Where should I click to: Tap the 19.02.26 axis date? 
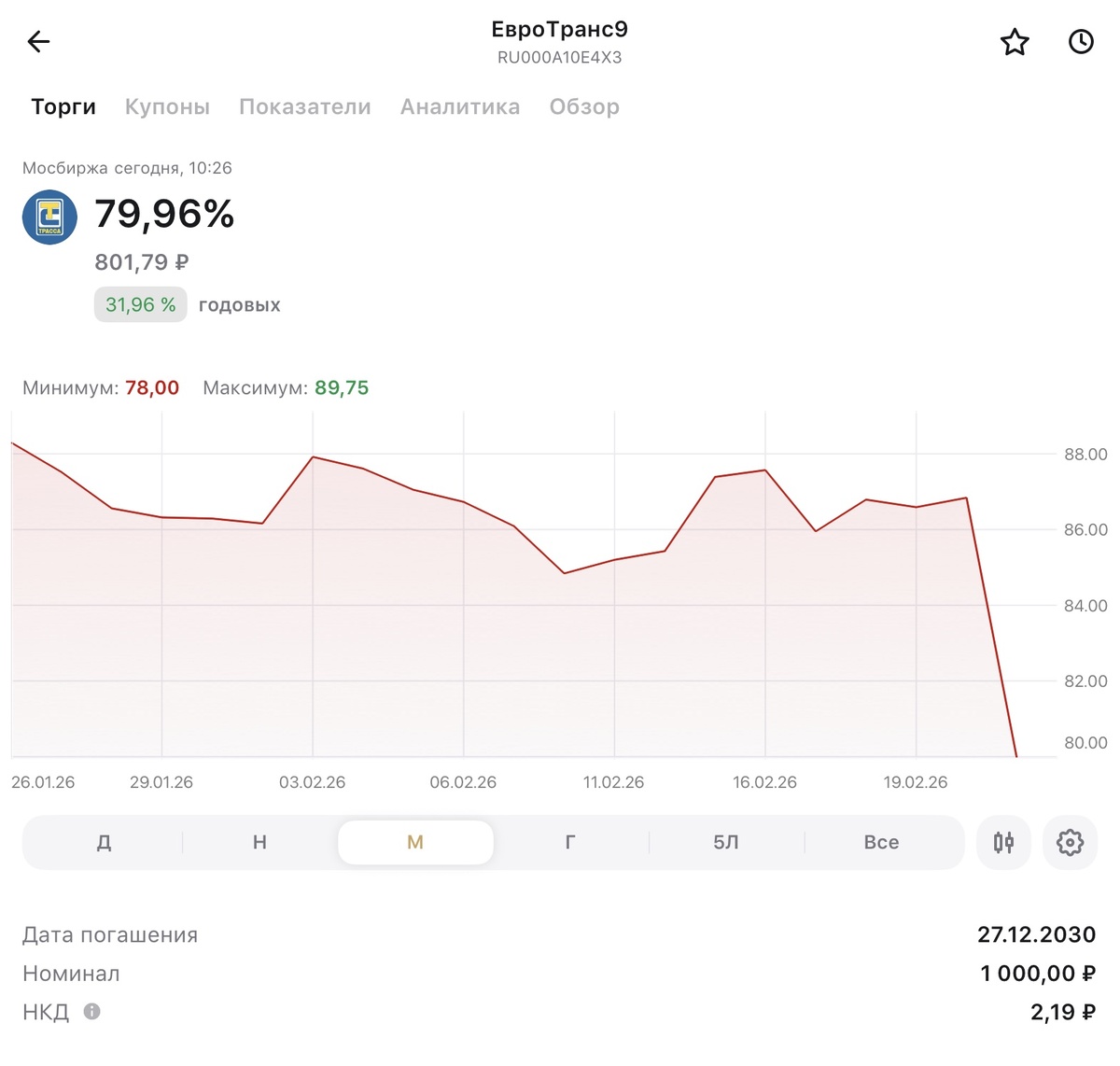(x=916, y=782)
